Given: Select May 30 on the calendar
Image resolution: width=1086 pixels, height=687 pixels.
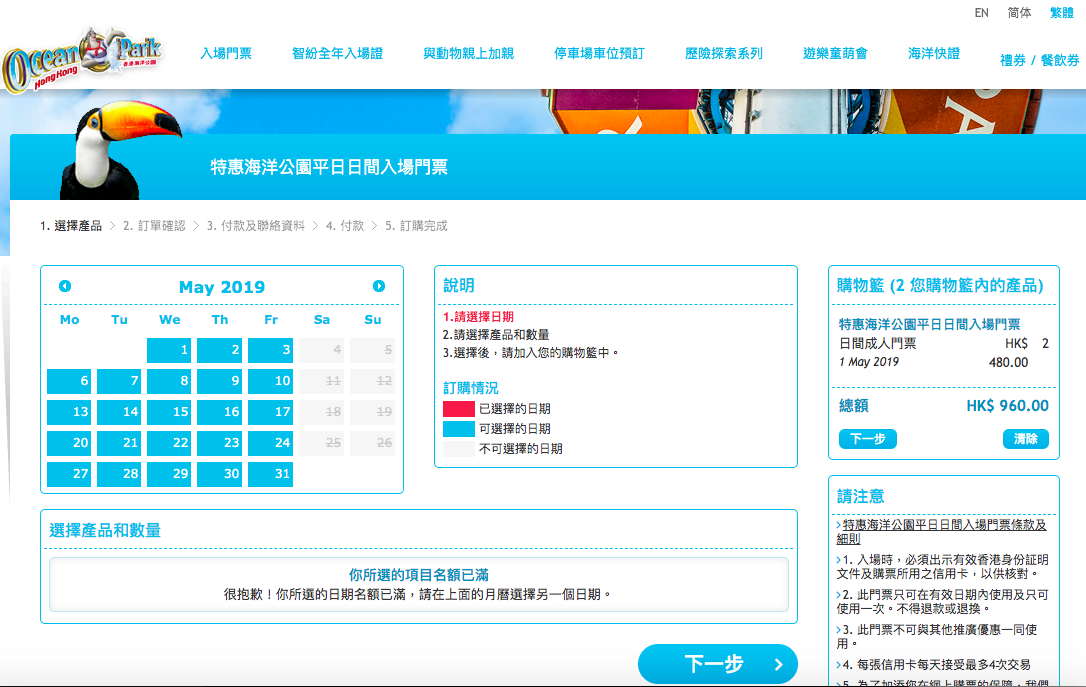Looking at the screenshot, I should pyautogui.click(x=220, y=474).
